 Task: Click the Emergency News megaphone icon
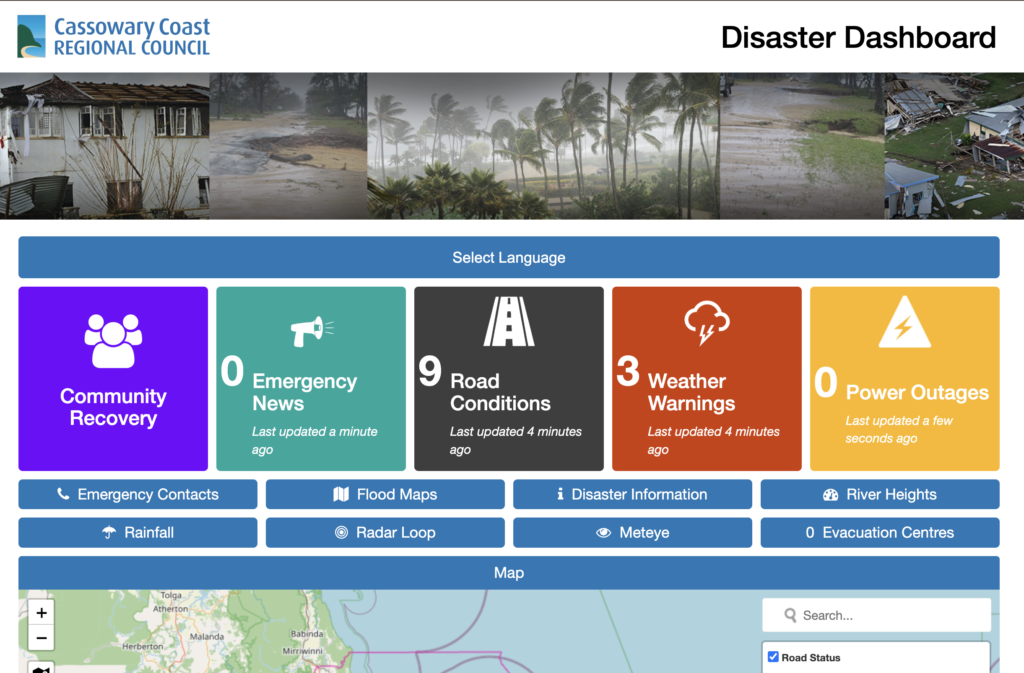pyautogui.click(x=312, y=331)
